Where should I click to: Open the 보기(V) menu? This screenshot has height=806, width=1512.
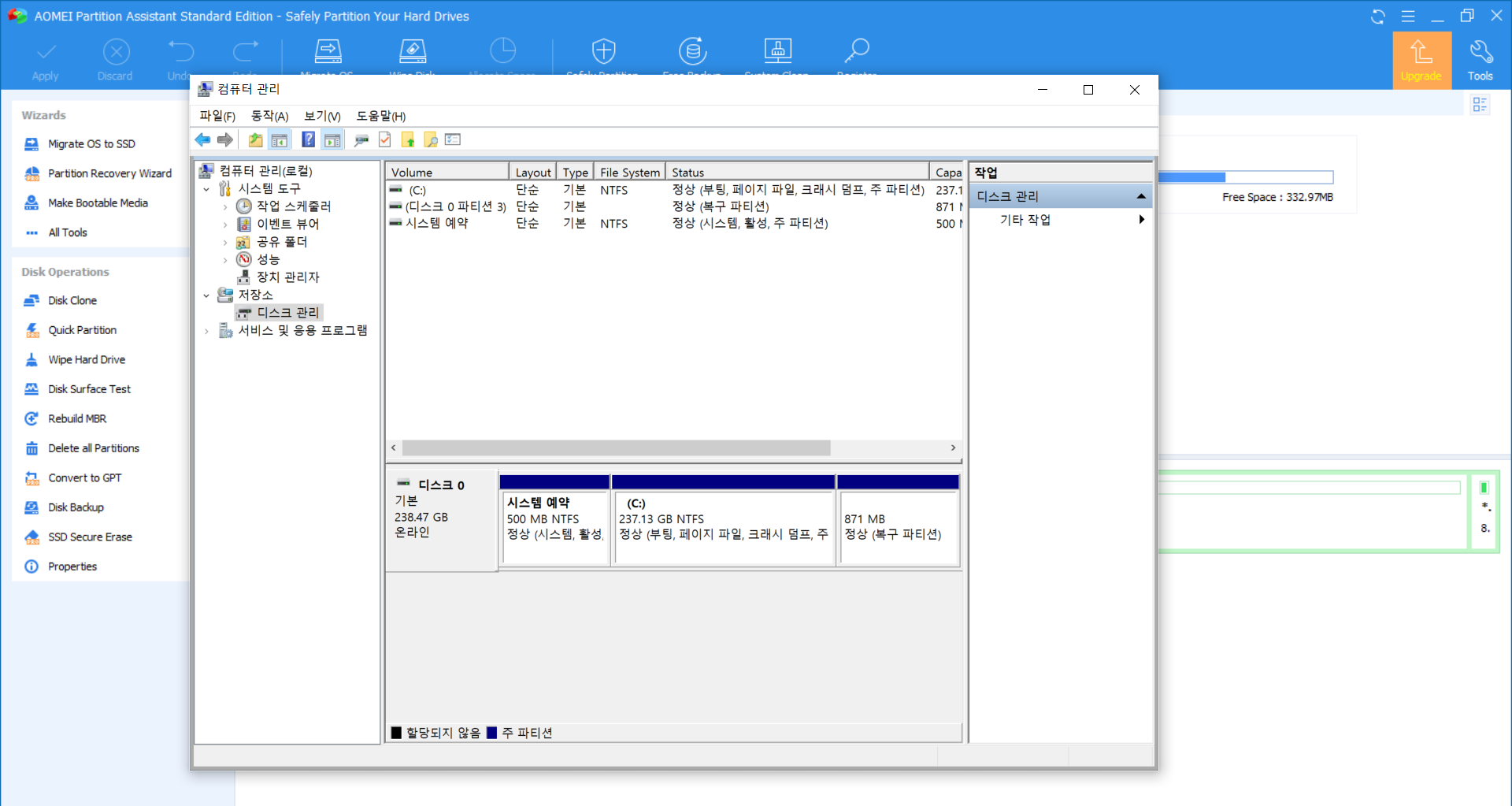(x=322, y=116)
